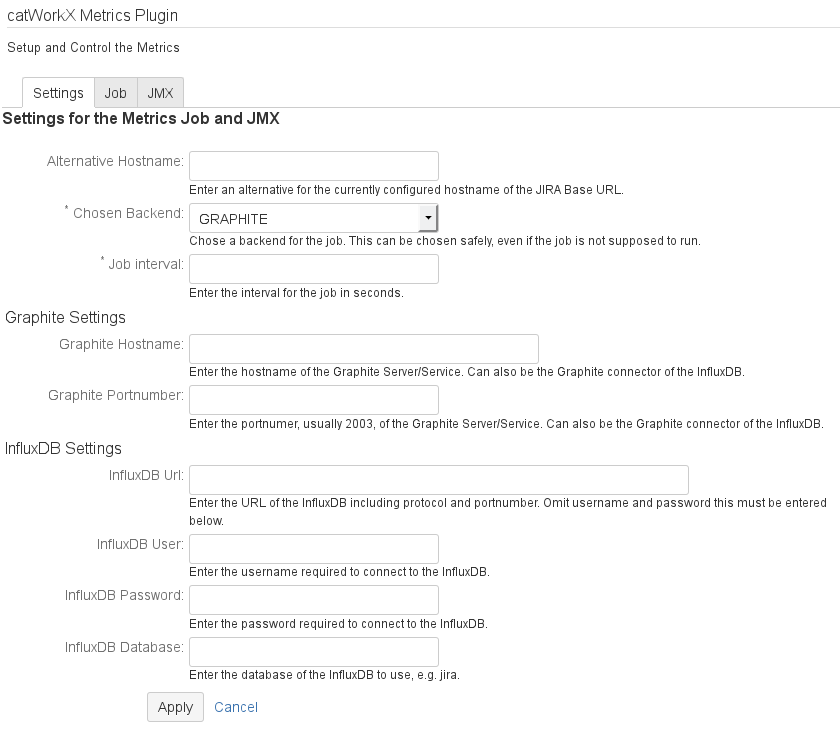Click the "InfluxDB Url:" label
This screenshot has width=840, height=734.
[x=146, y=475]
